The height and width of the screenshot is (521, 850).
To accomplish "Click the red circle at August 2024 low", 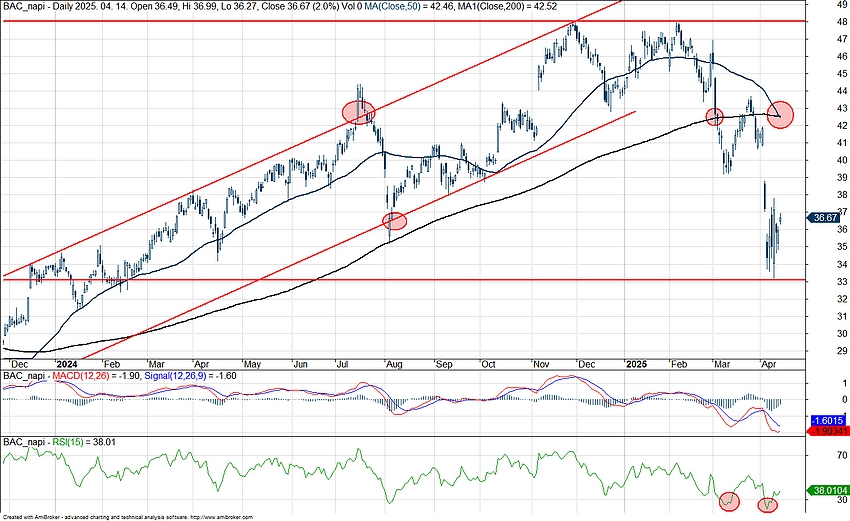I will pyautogui.click(x=394, y=221).
